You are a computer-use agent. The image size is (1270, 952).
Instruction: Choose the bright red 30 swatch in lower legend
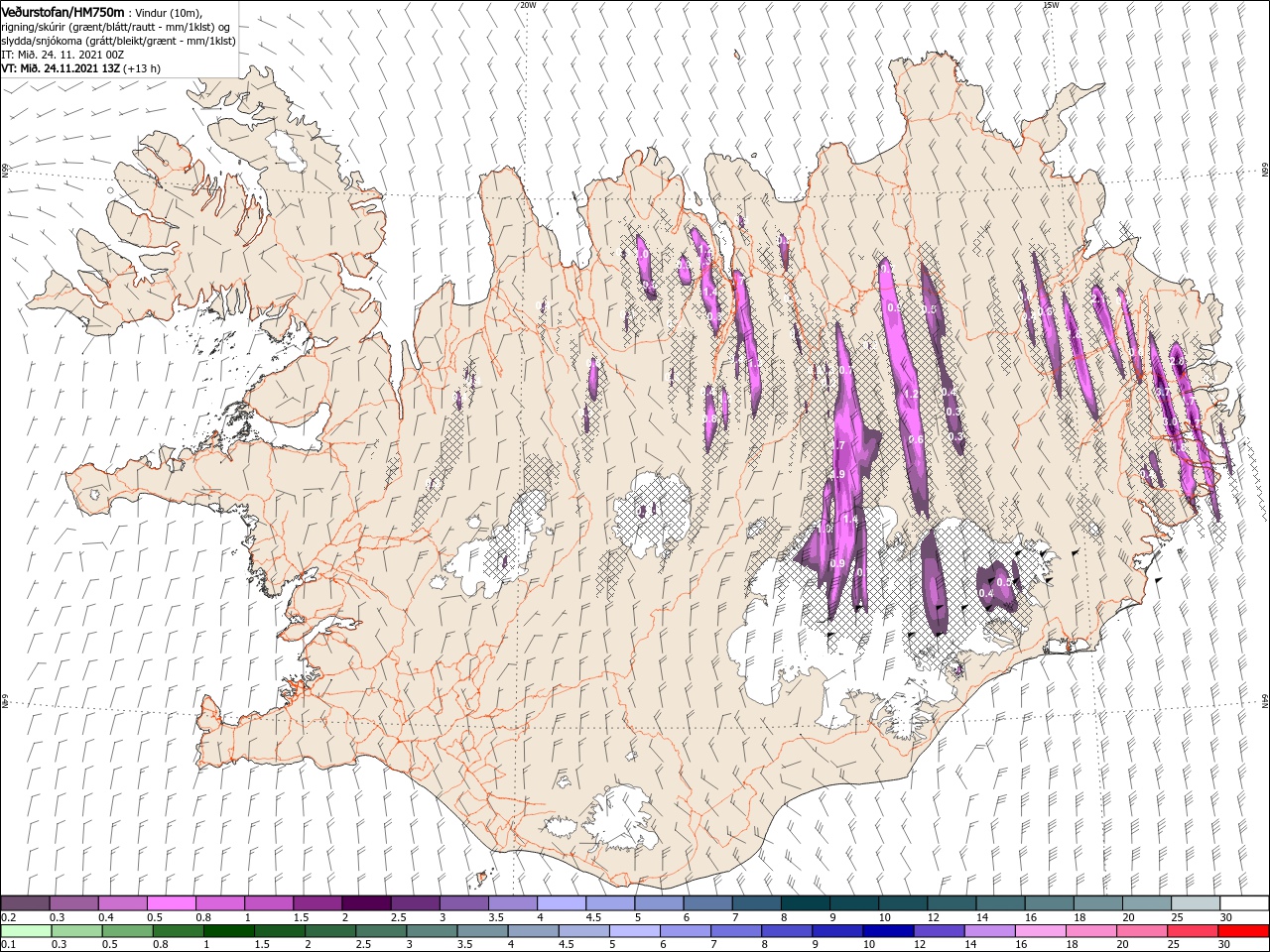point(1243,931)
